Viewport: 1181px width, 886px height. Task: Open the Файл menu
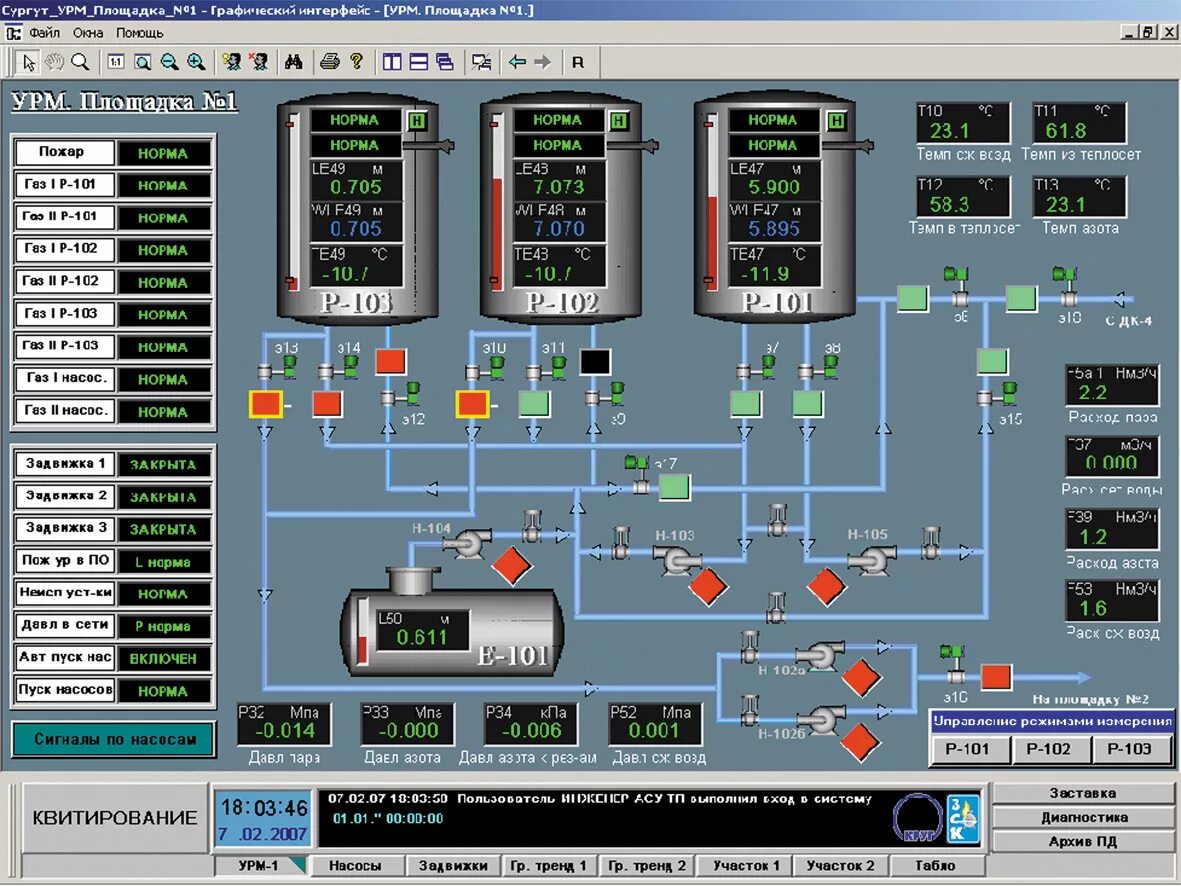(x=44, y=33)
